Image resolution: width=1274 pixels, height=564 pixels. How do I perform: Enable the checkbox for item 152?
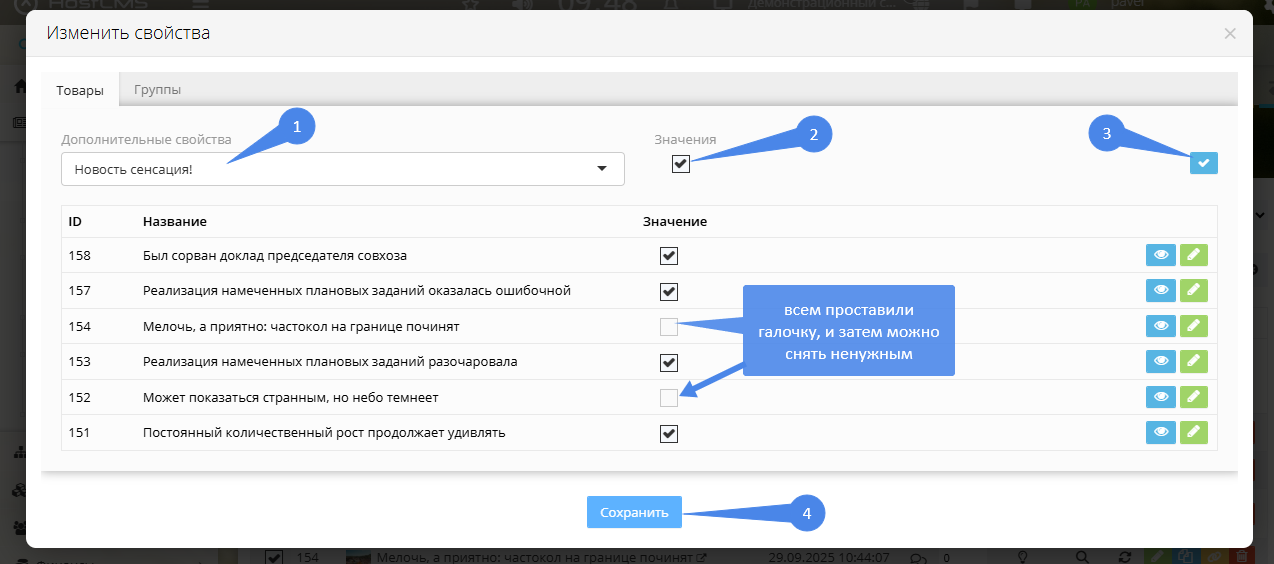click(669, 398)
